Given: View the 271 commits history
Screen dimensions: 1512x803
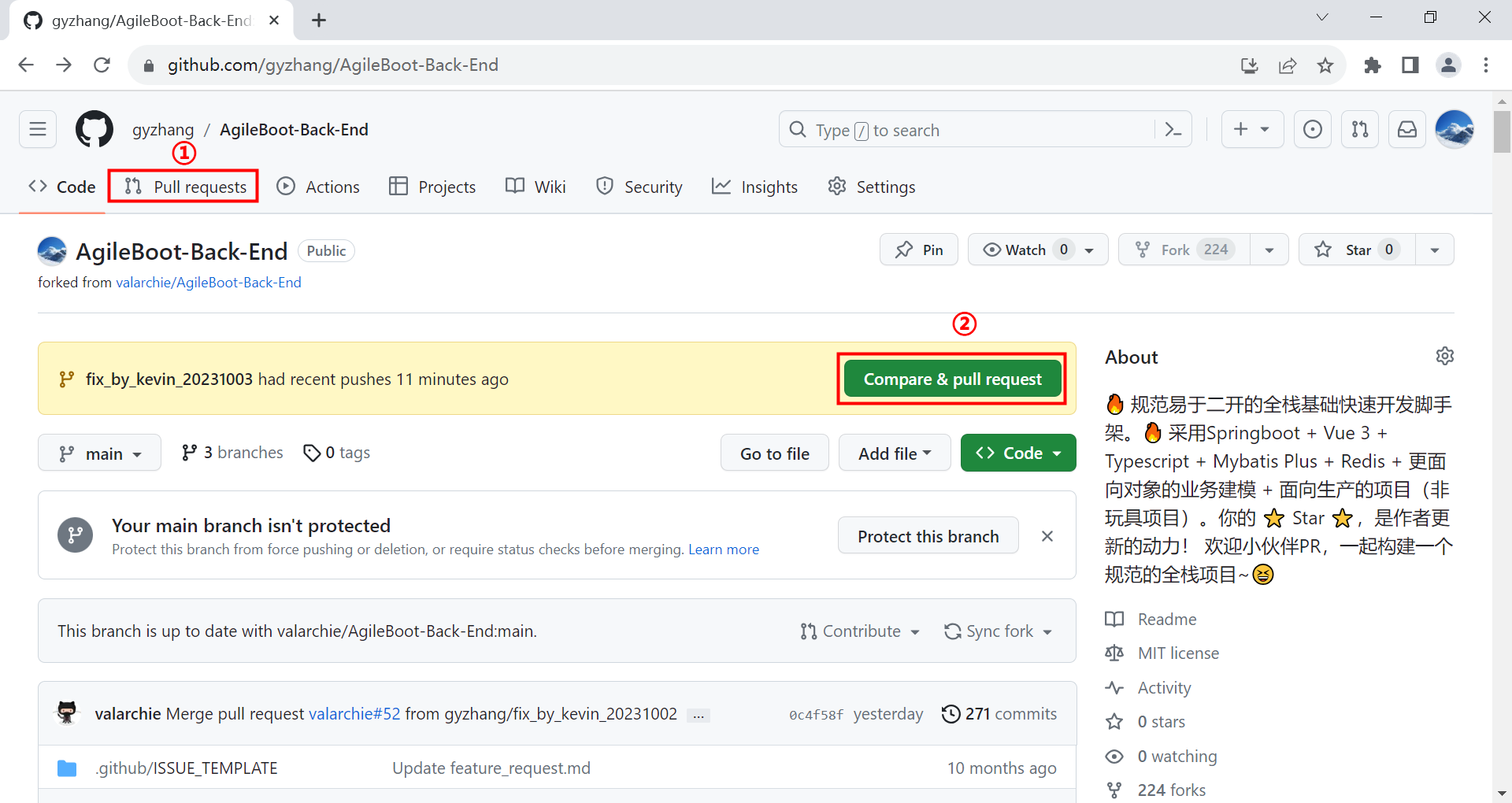Looking at the screenshot, I should [x=999, y=714].
